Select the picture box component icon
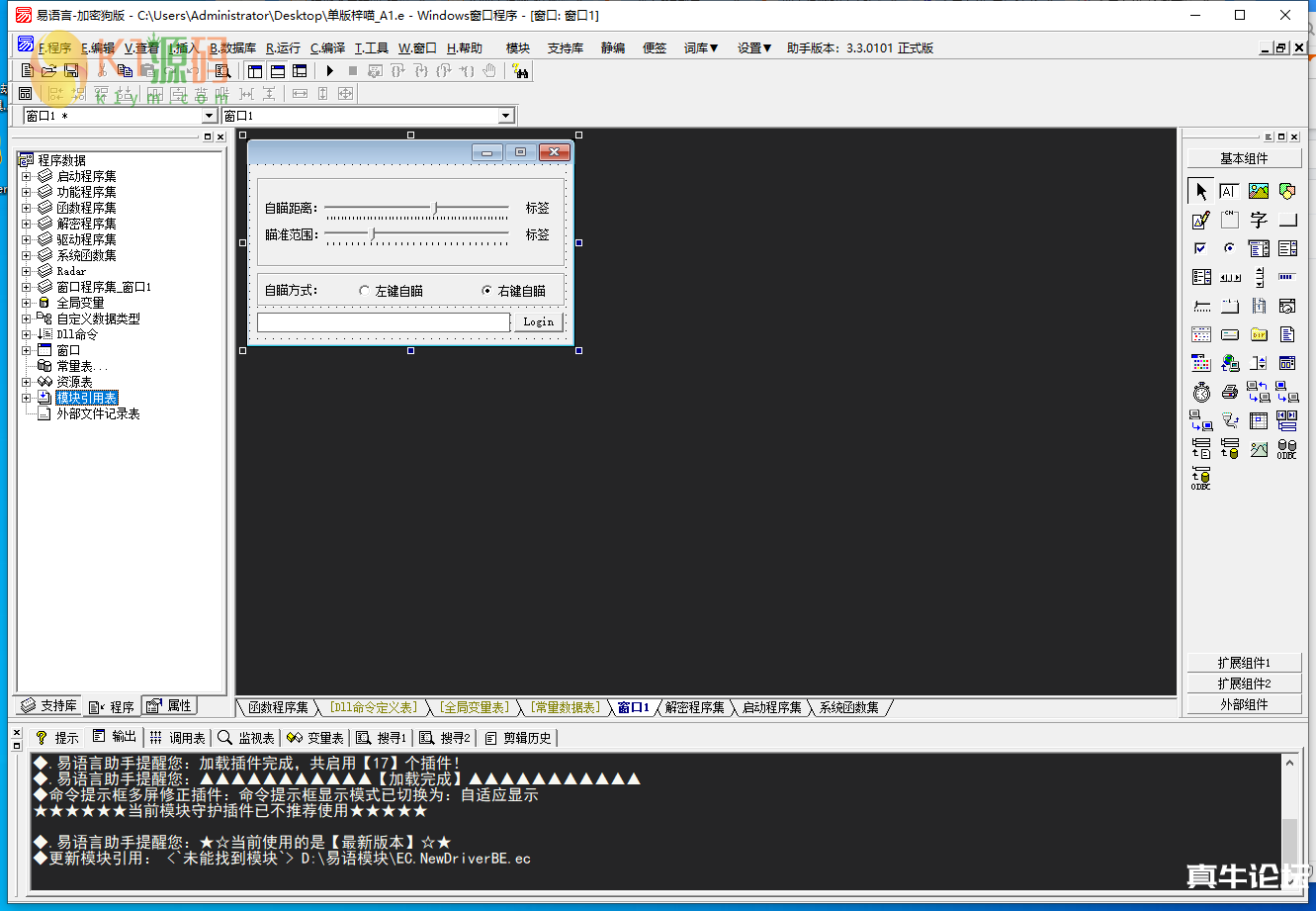 (x=1258, y=192)
